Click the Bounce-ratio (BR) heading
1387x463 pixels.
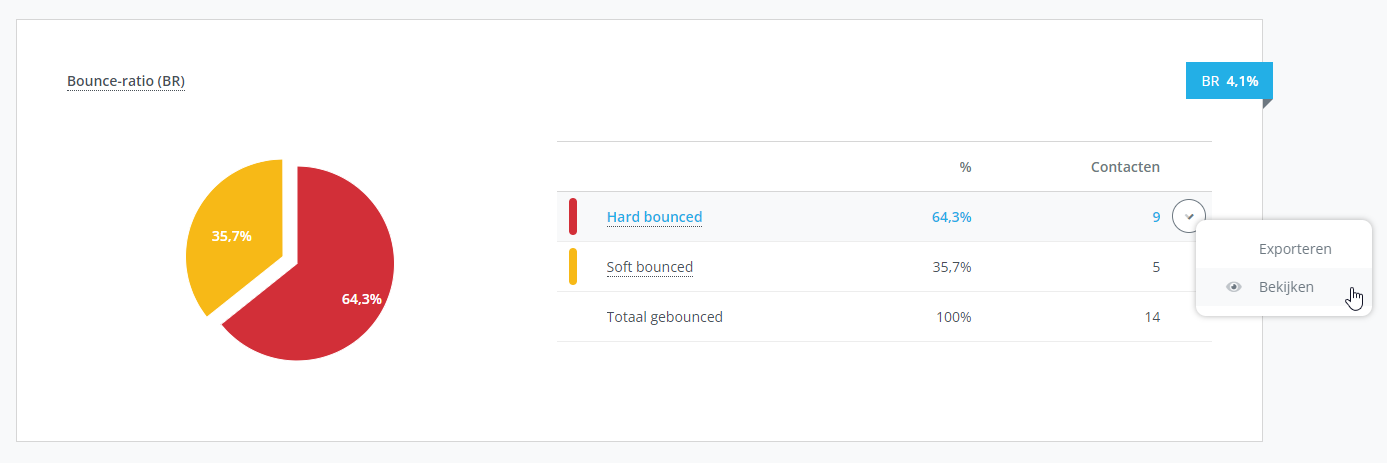(x=126, y=81)
